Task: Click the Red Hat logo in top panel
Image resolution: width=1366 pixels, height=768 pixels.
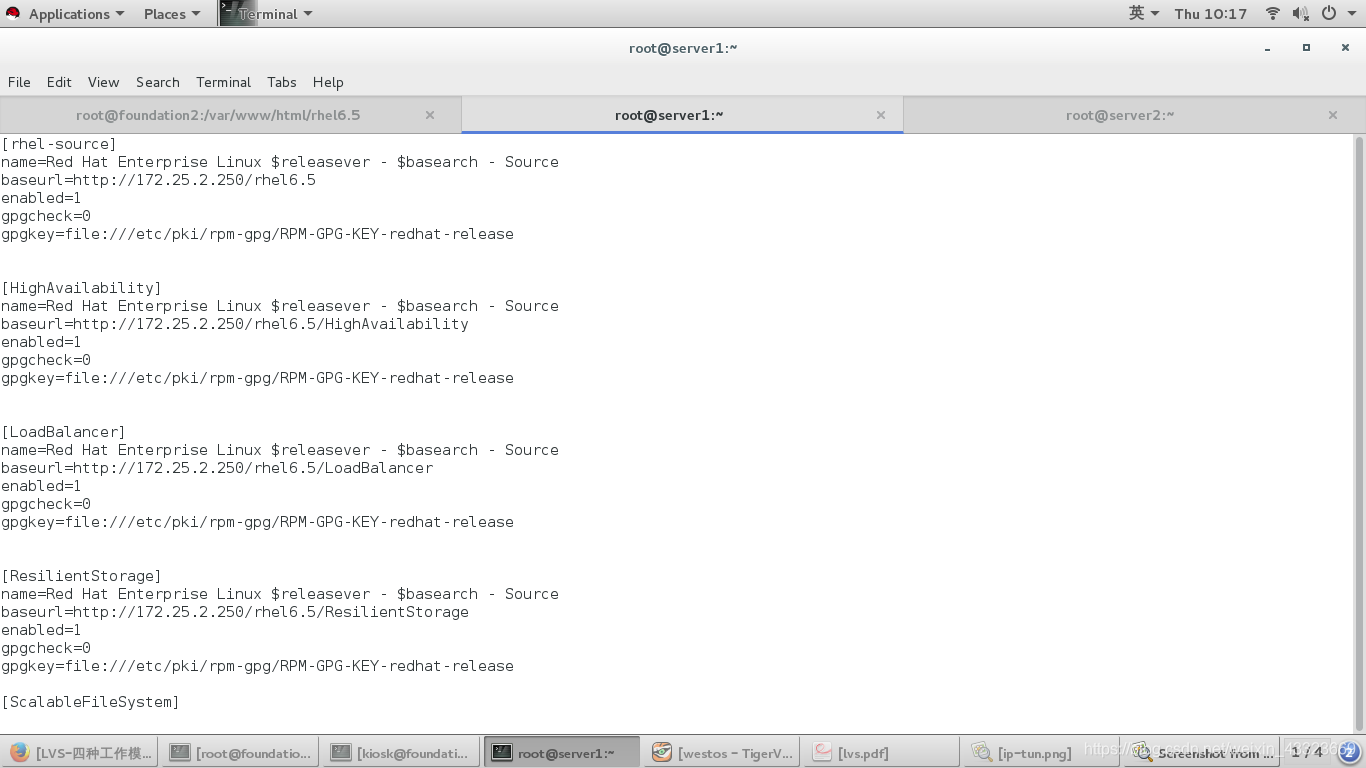Action: [x=14, y=14]
